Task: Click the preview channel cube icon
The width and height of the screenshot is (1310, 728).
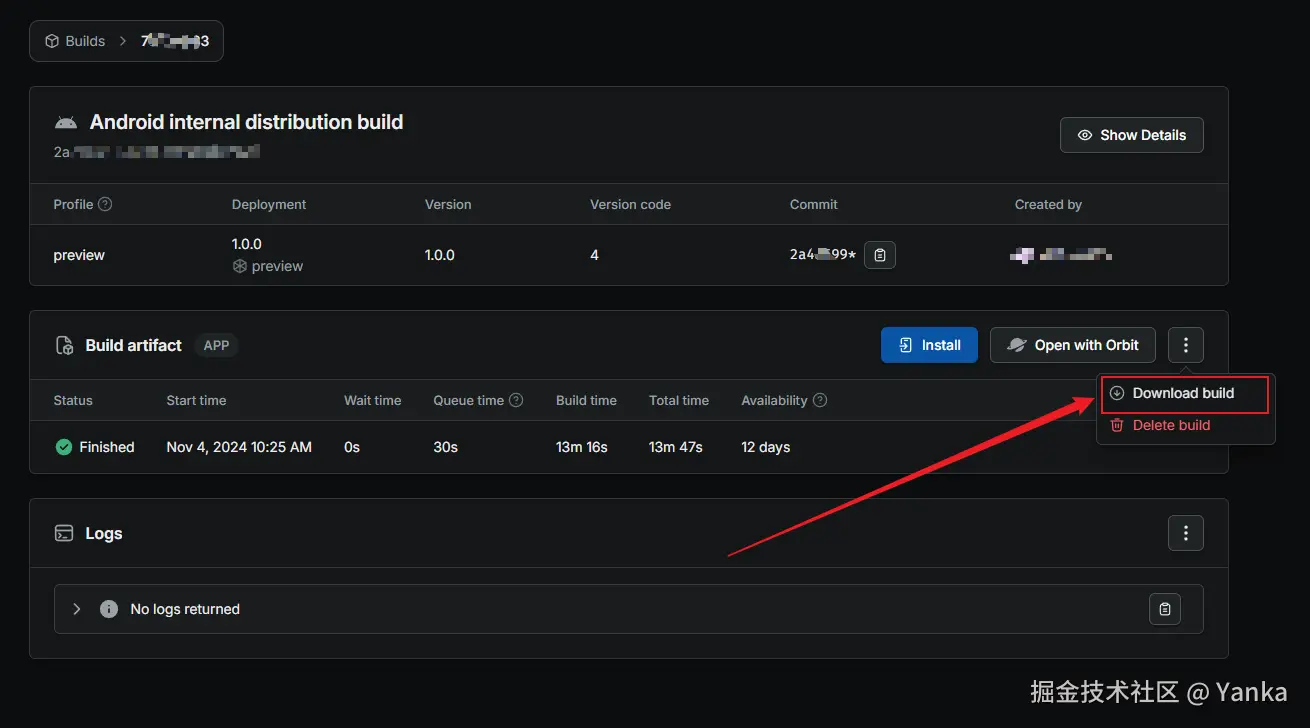Action: coord(239,266)
